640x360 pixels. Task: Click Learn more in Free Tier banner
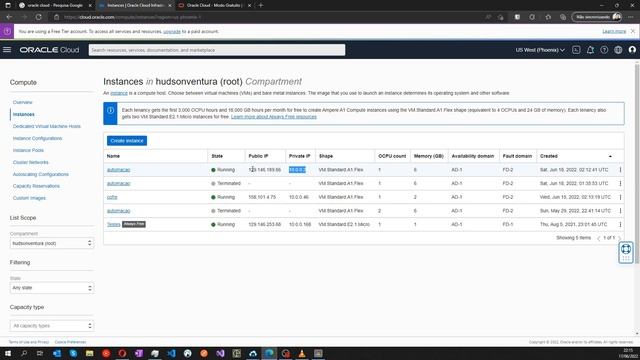pyautogui.click(x=614, y=31)
